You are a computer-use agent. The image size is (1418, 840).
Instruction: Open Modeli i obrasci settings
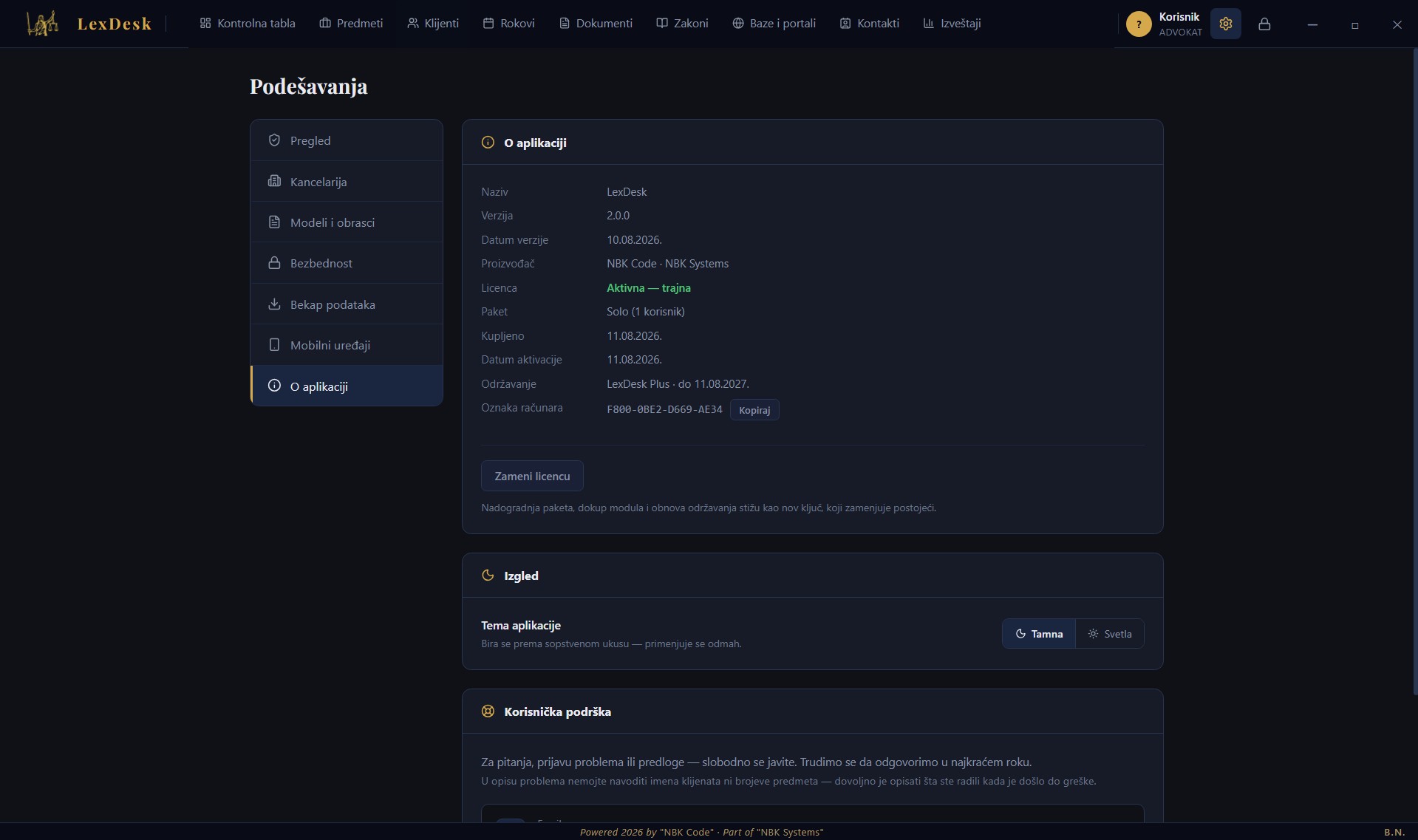tap(347, 222)
